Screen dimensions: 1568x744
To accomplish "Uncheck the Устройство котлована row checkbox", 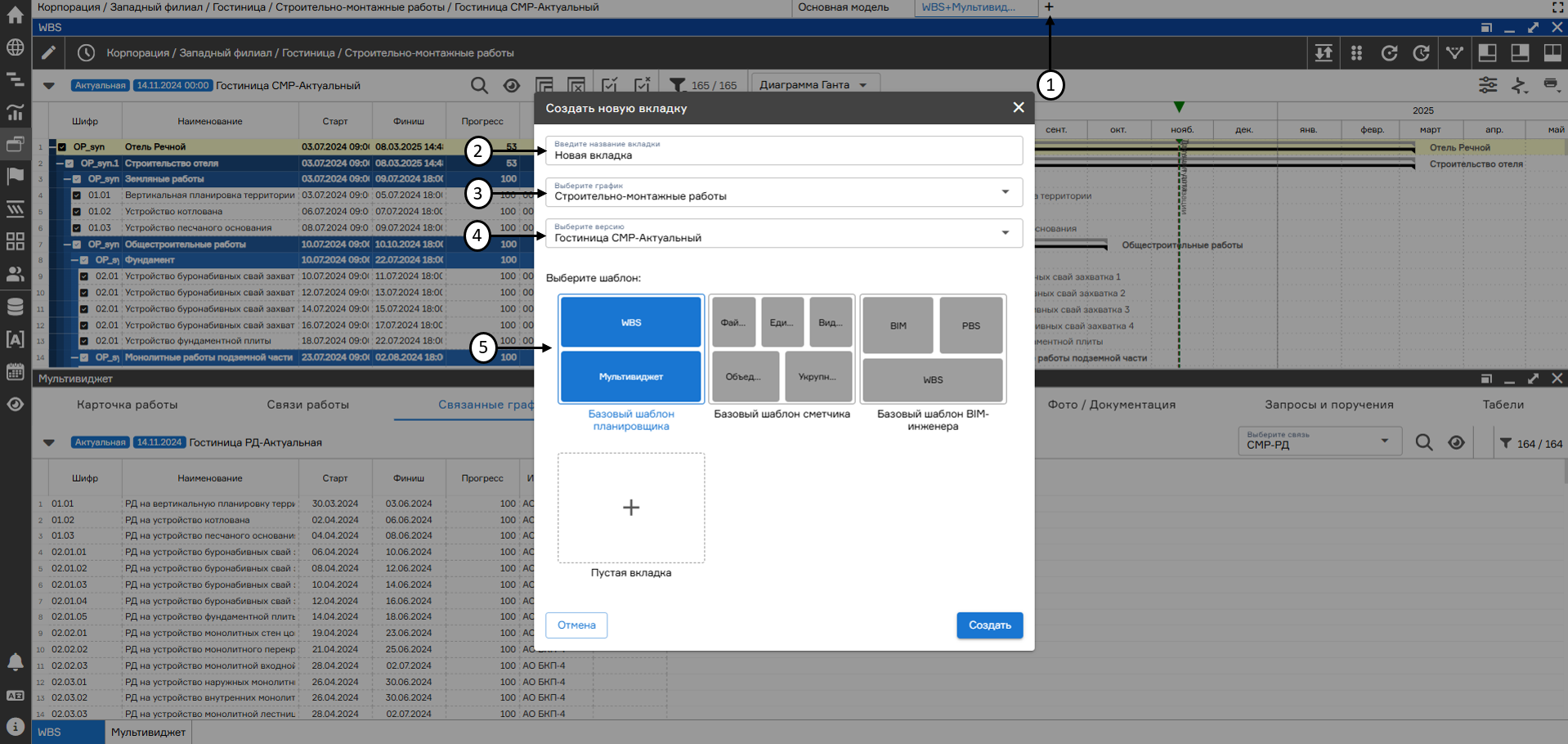I will (x=77, y=212).
